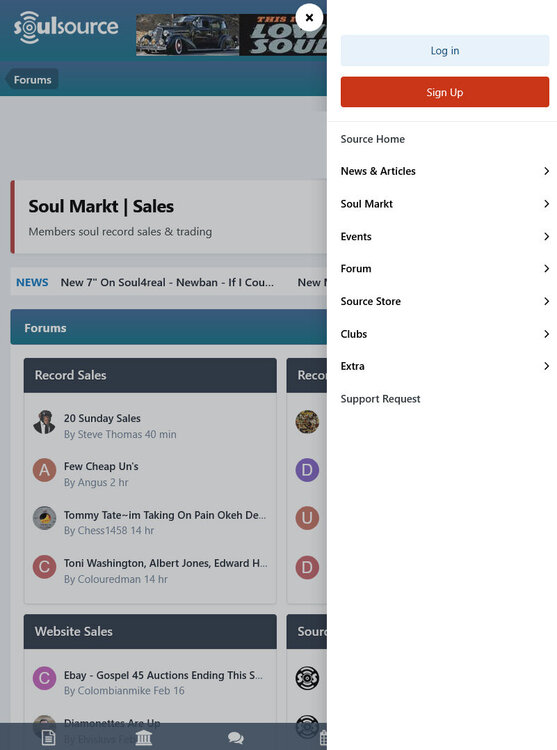
Task: Click Chess1458's avatar
Action: coord(44,518)
